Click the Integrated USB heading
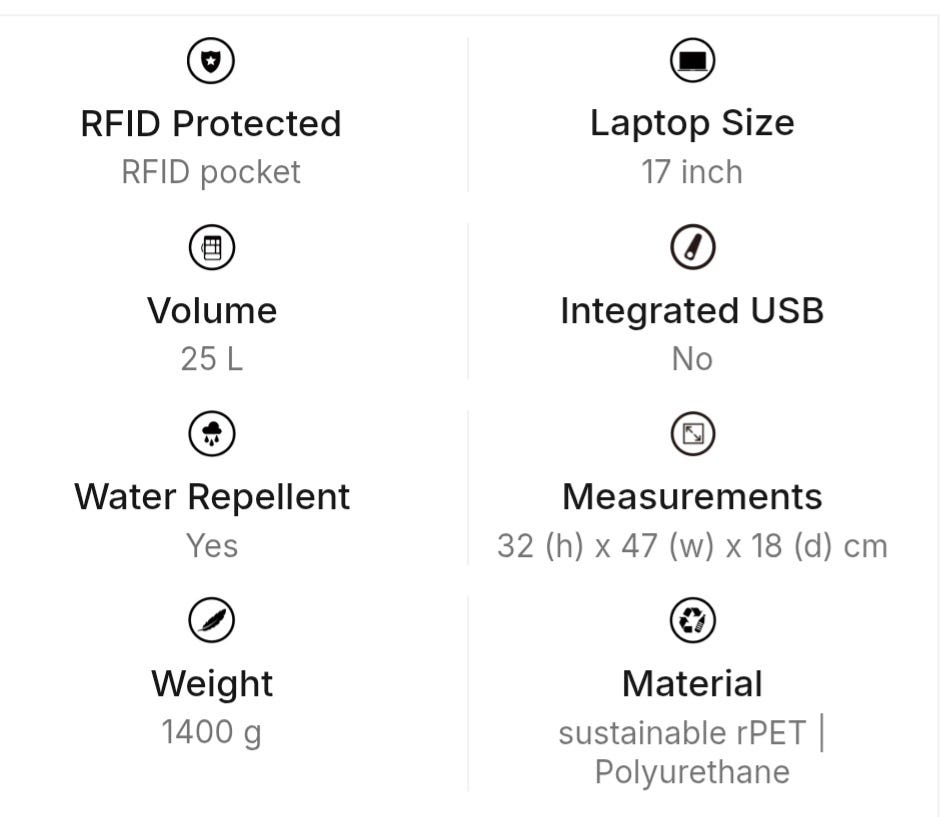 pos(692,310)
